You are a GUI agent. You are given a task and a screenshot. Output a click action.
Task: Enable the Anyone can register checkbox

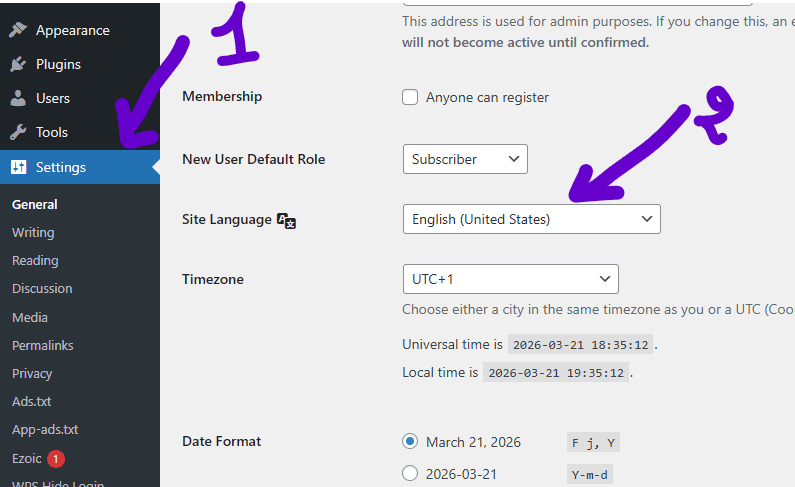coord(410,97)
